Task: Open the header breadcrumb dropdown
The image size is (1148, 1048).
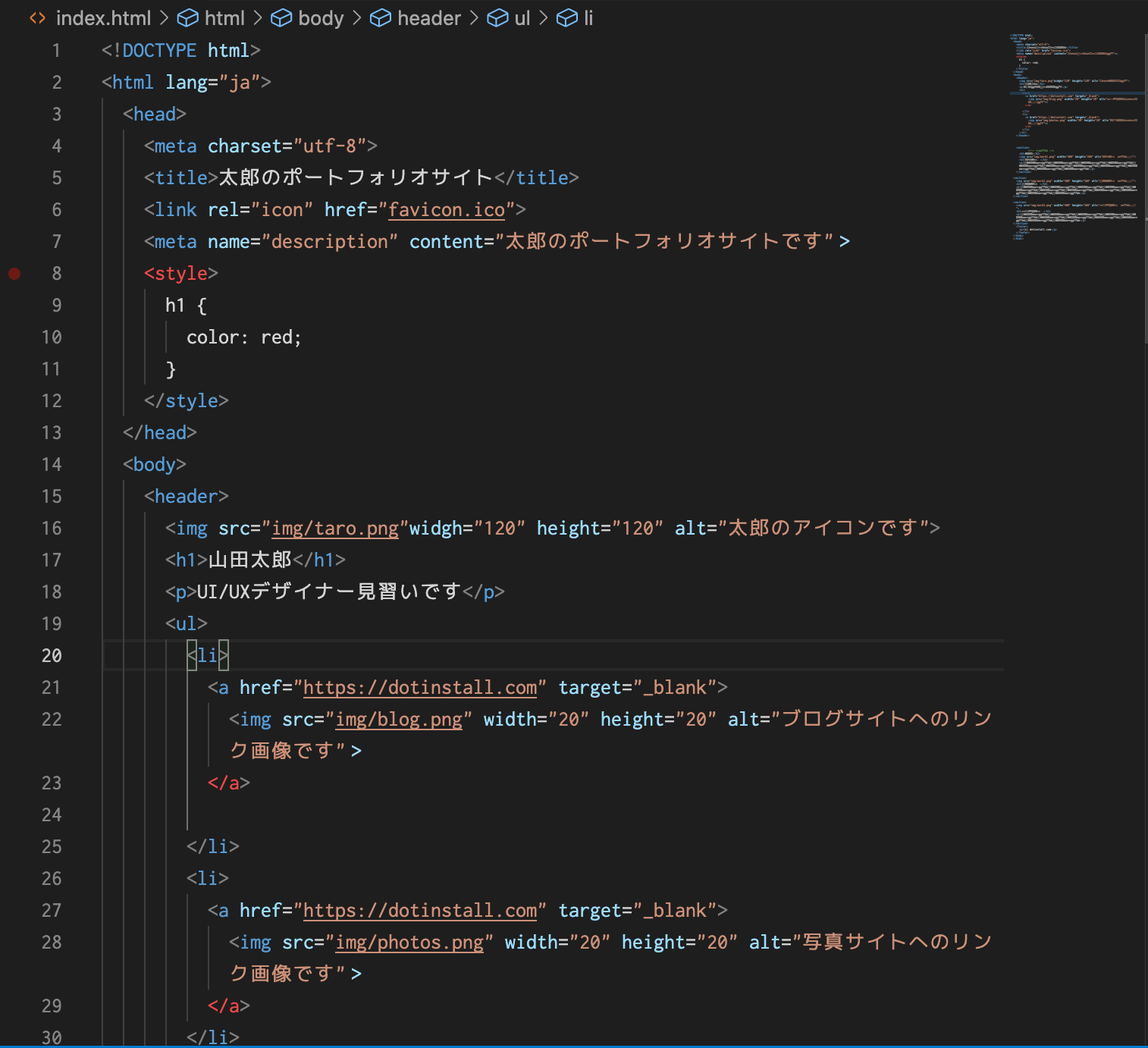Action: (x=428, y=17)
